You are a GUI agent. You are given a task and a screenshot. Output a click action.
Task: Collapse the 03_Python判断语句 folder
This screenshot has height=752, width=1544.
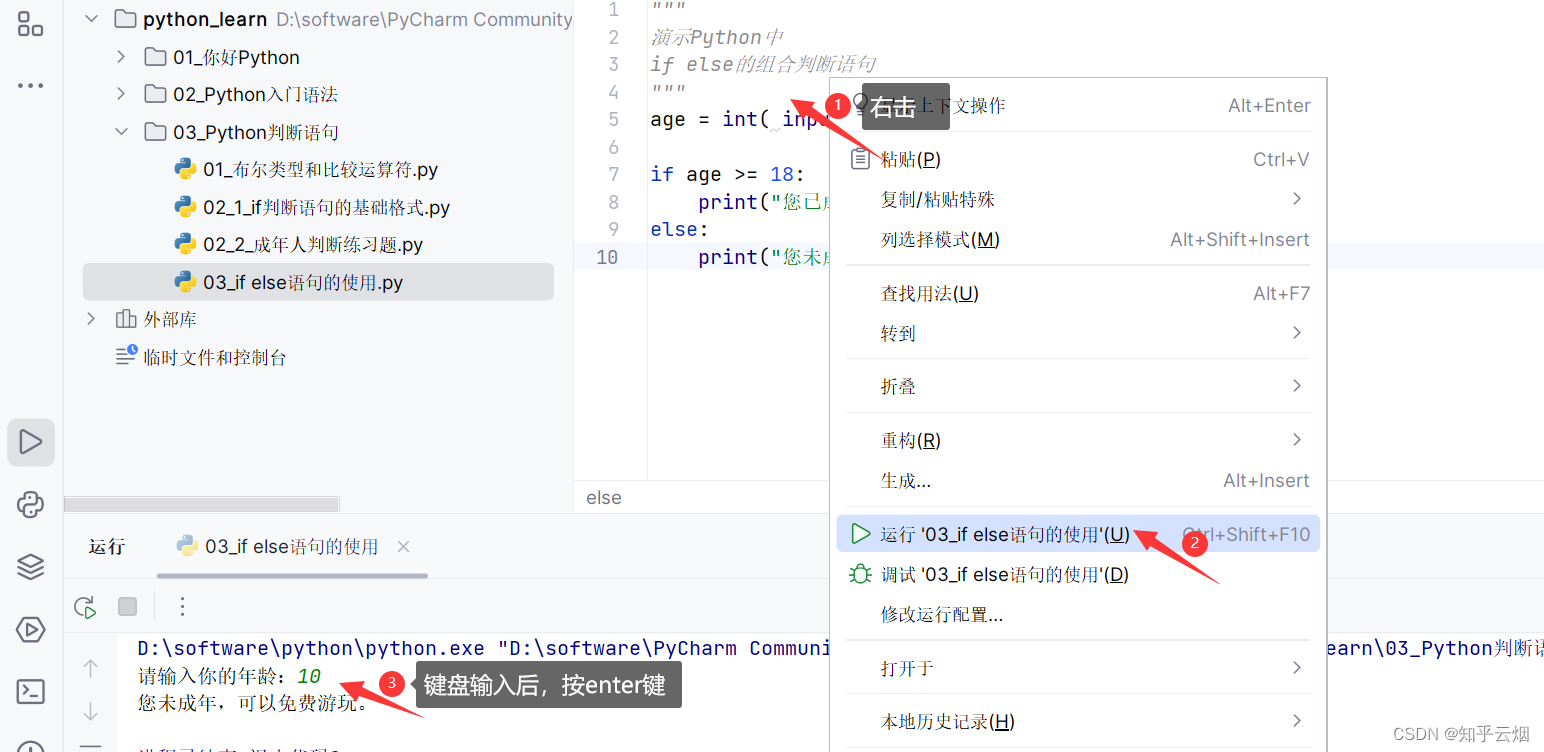pos(121,132)
